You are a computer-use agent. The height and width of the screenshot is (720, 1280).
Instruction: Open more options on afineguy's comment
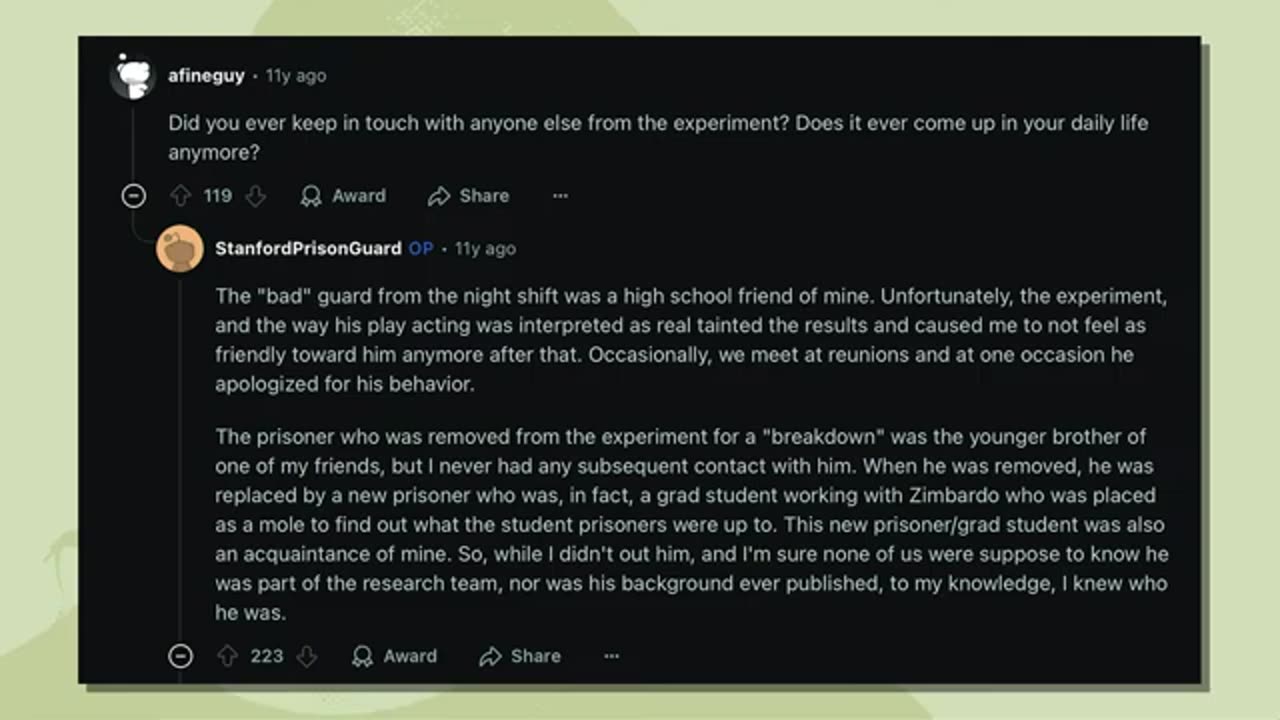pyautogui.click(x=560, y=196)
